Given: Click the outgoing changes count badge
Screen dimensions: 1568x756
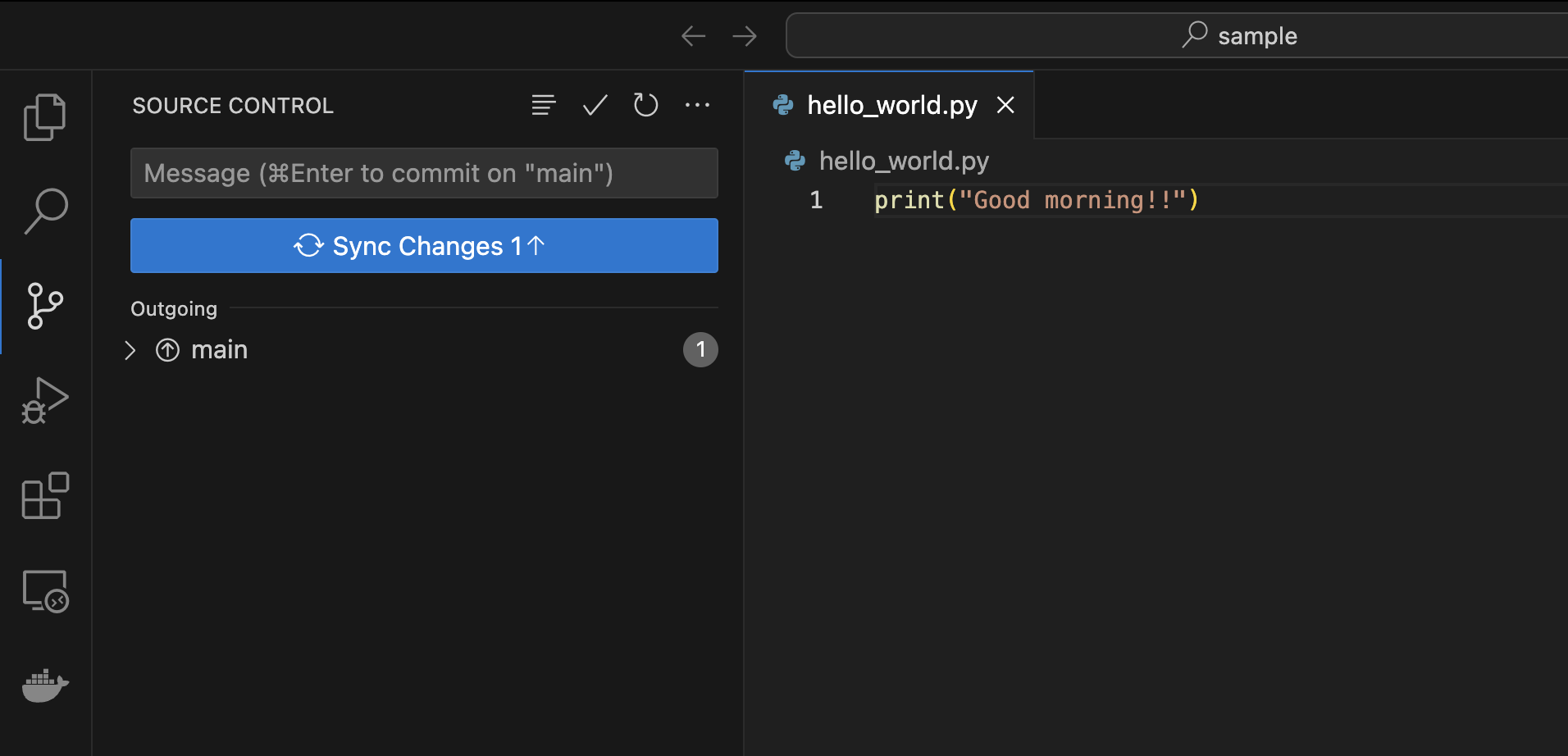Looking at the screenshot, I should tap(700, 350).
